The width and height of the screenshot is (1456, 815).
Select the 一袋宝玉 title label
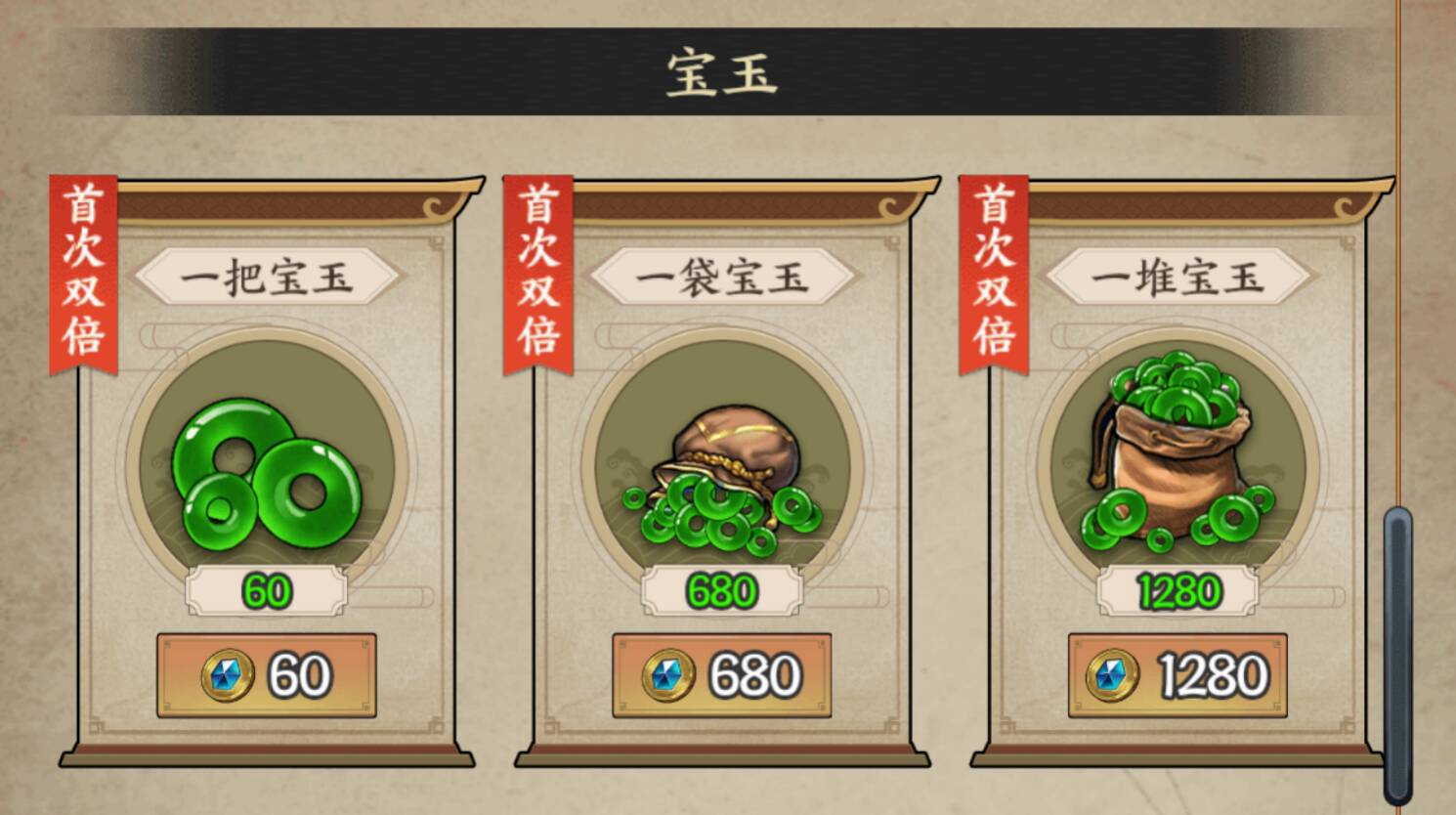click(722, 278)
